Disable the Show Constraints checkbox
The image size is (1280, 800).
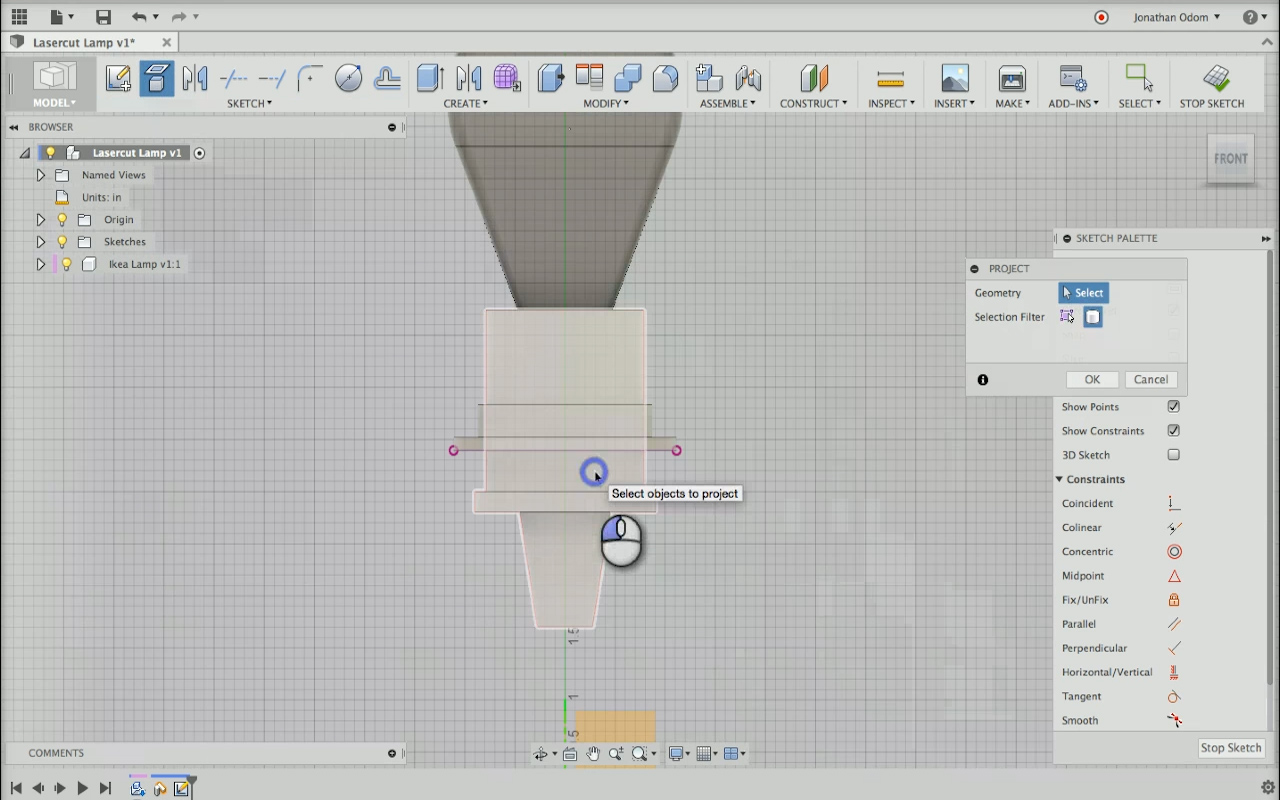click(x=1173, y=431)
